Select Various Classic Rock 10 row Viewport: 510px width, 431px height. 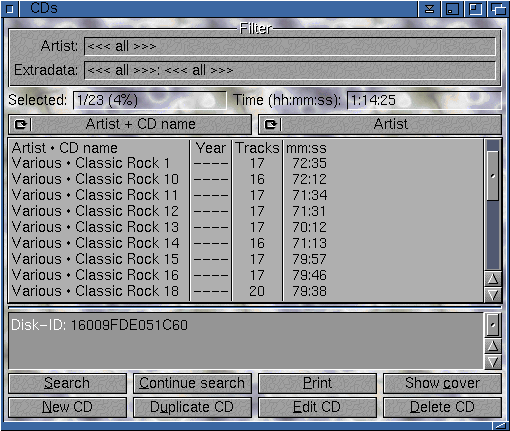pyautogui.click(x=245, y=179)
